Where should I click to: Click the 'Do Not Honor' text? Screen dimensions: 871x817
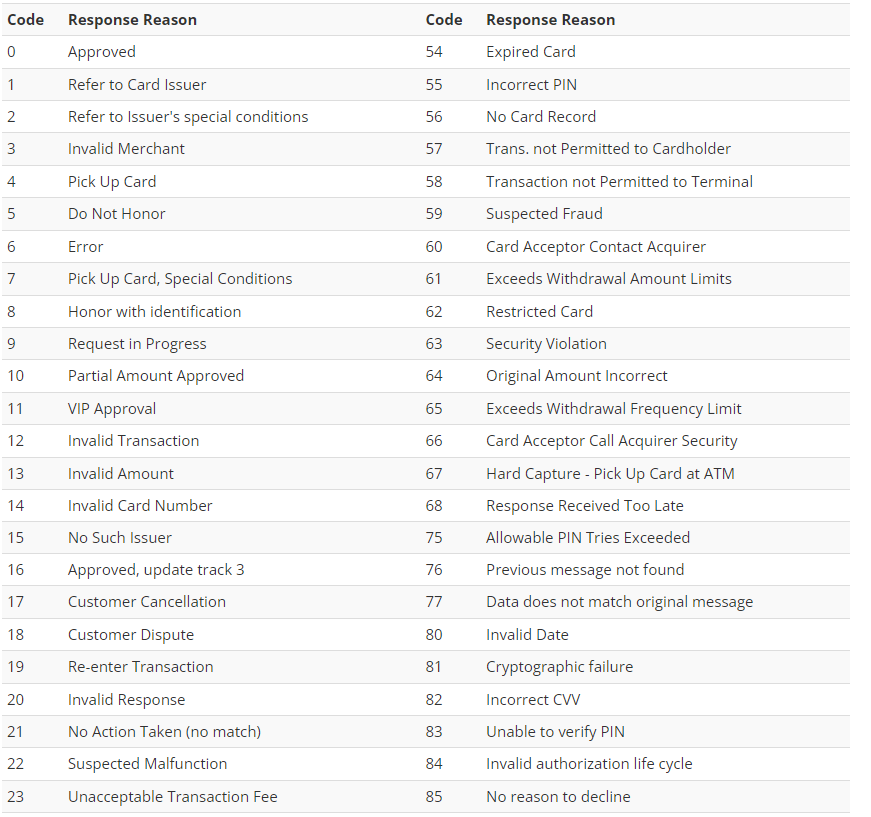117,214
